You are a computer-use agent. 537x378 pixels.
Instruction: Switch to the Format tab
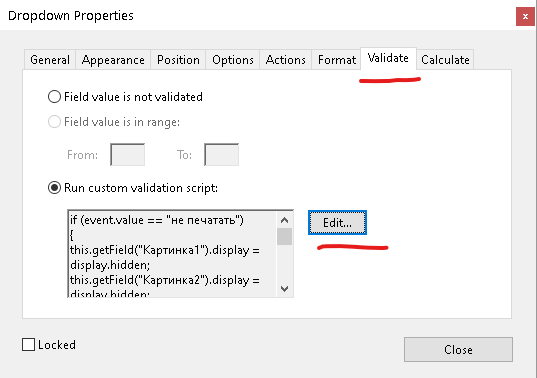[x=337, y=60]
